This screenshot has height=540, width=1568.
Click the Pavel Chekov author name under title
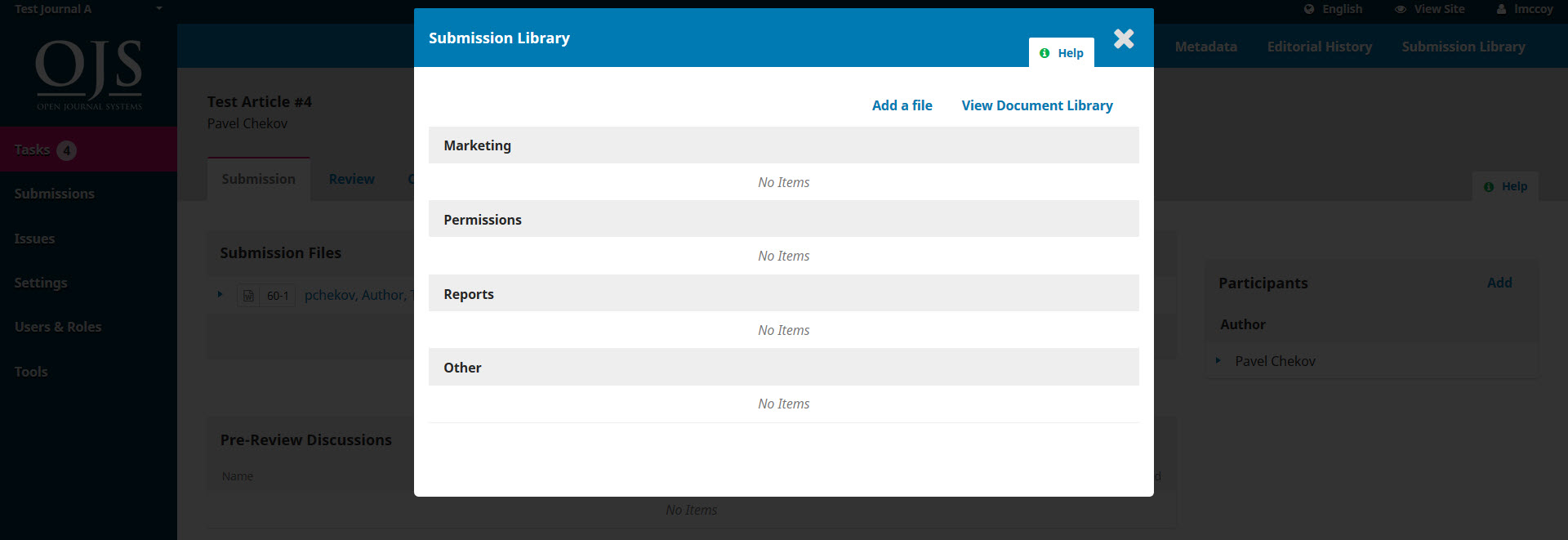click(x=247, y=123)
